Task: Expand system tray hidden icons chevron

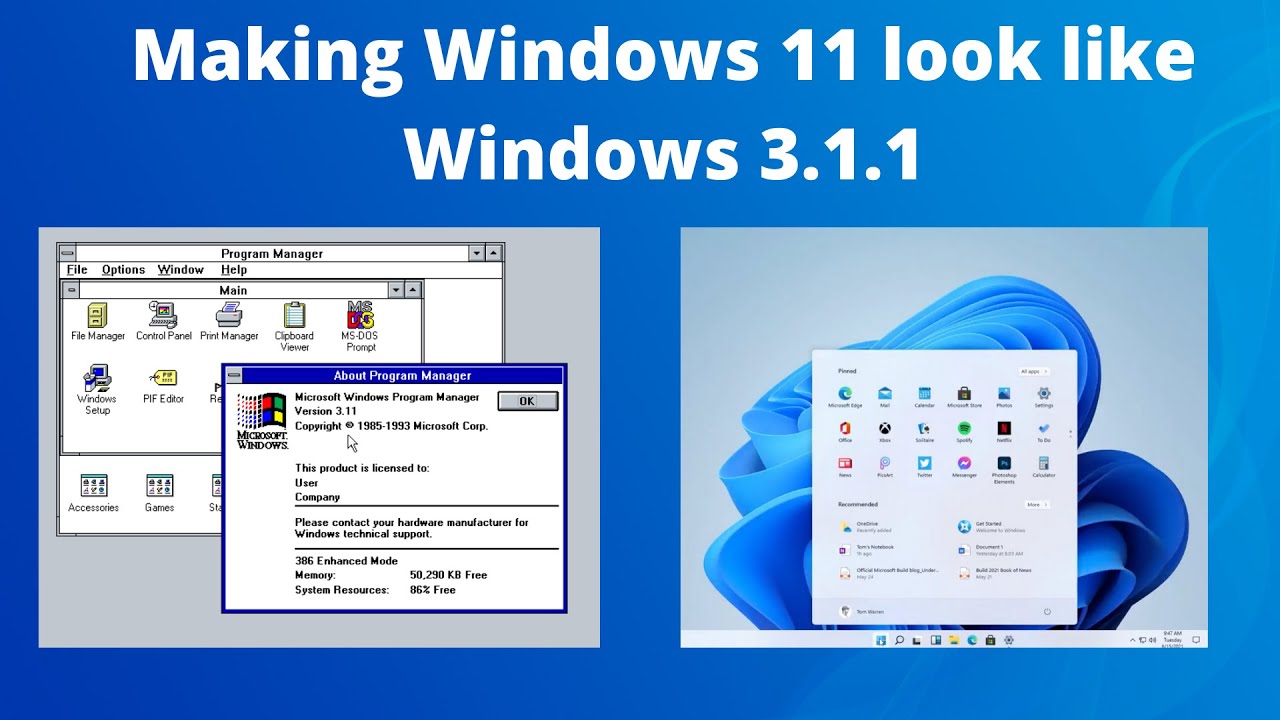Action: coord(1133,640)
